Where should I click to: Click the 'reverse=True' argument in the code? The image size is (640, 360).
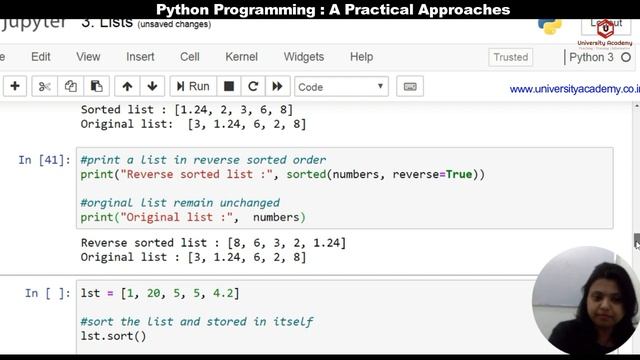tap(432, 174)
